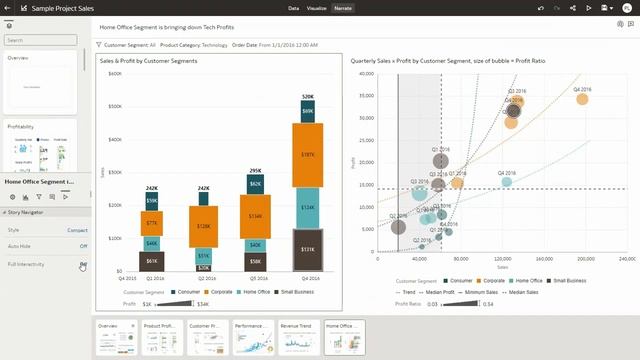Adjust the Profit Ratio 0.03–0.54 size legend
This screenshot has height=360, width=640.
point(460,304)
